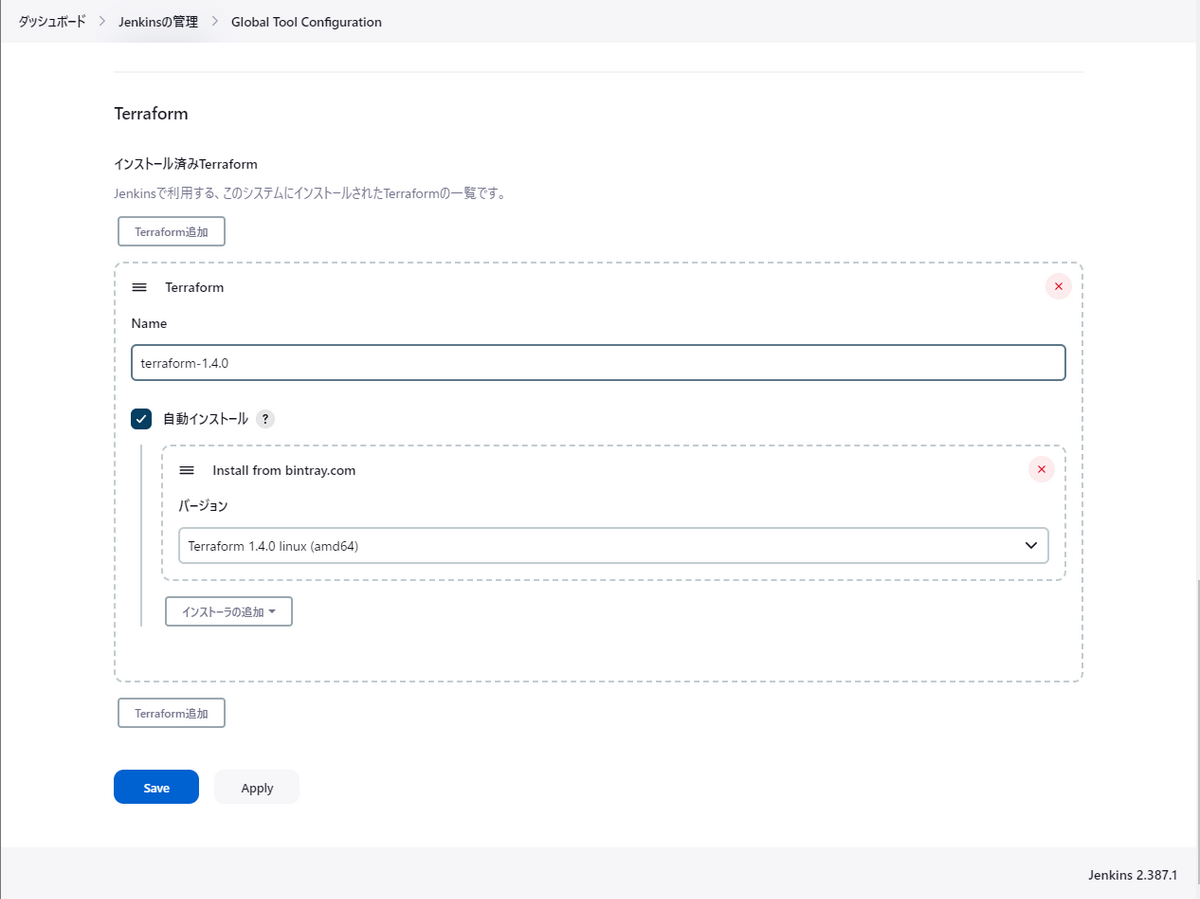1200x899 pixels.
Task: Go to ダッシュボード breadcrumb
Action: [52, 21]
